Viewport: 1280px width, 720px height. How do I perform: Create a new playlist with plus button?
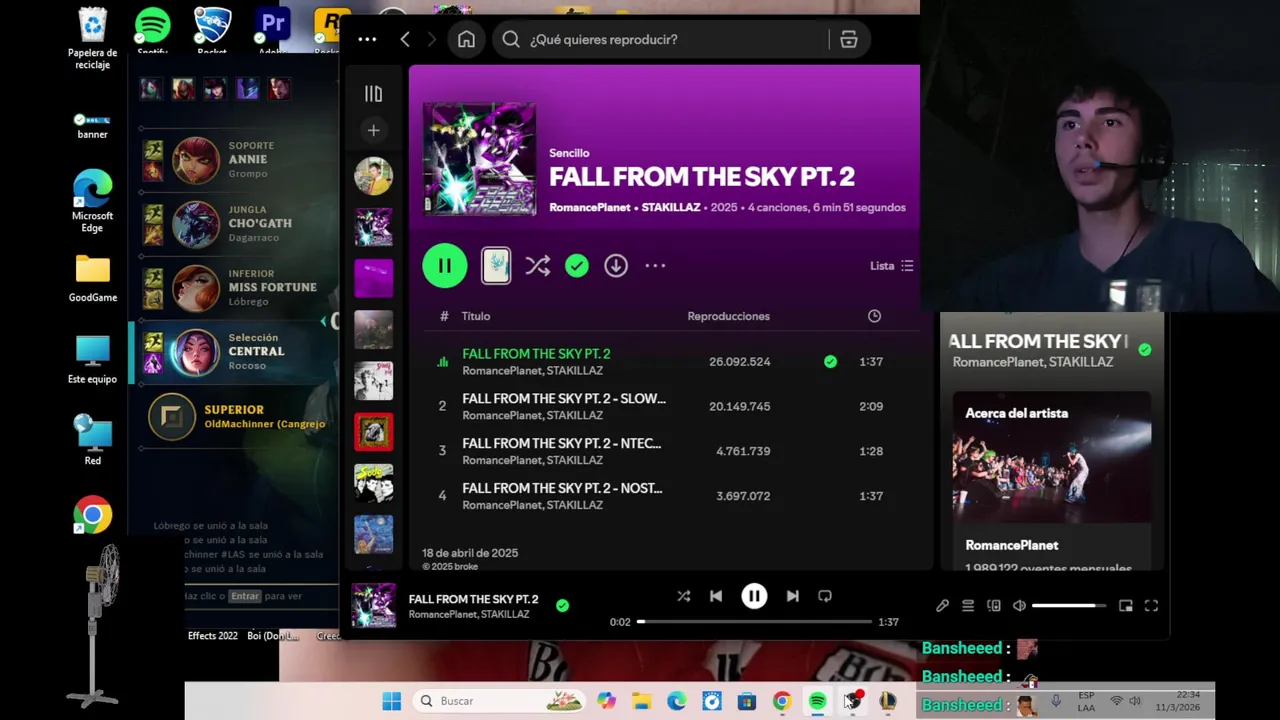coord(373,130)
